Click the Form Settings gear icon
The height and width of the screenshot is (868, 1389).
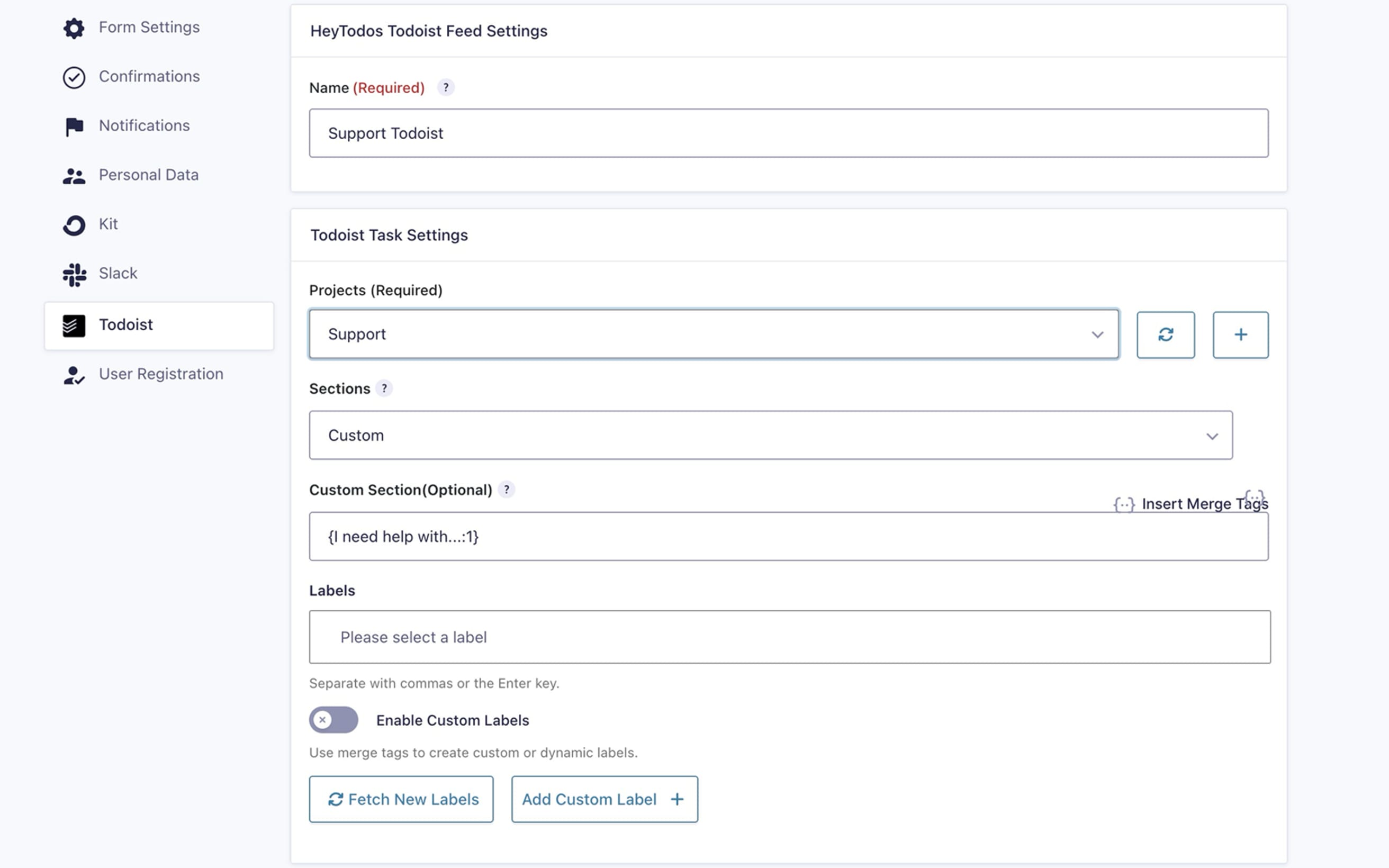point(74,28)
